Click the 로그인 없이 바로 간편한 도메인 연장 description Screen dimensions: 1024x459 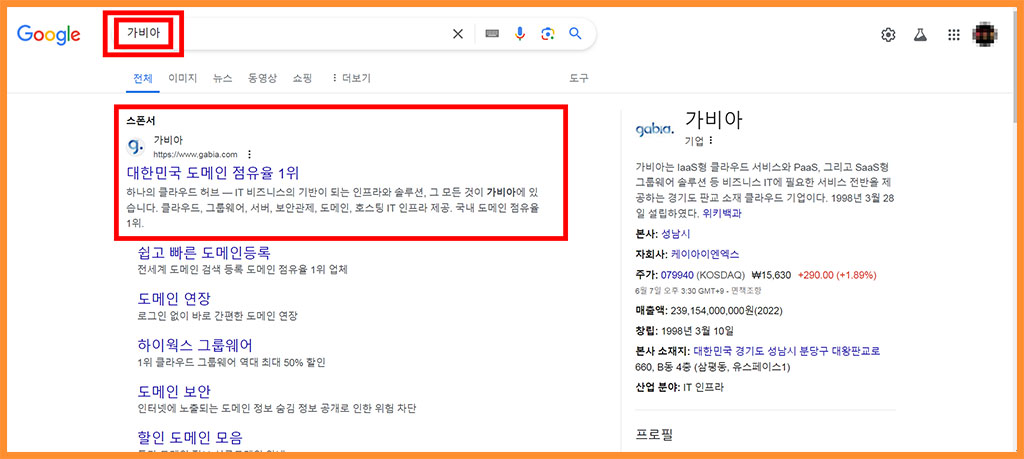[217, 316]
